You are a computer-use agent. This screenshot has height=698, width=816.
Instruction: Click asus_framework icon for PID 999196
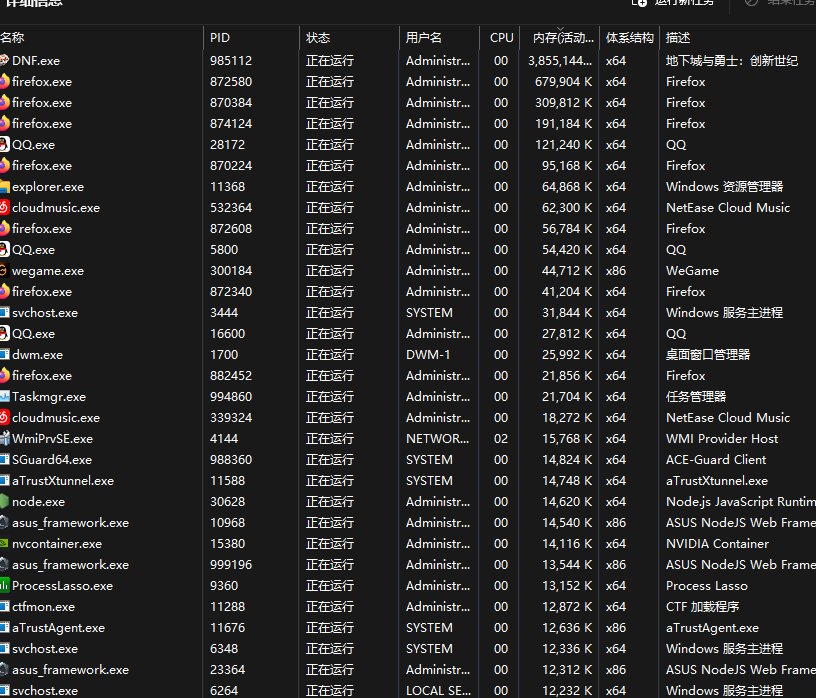[x=4, y=565]
